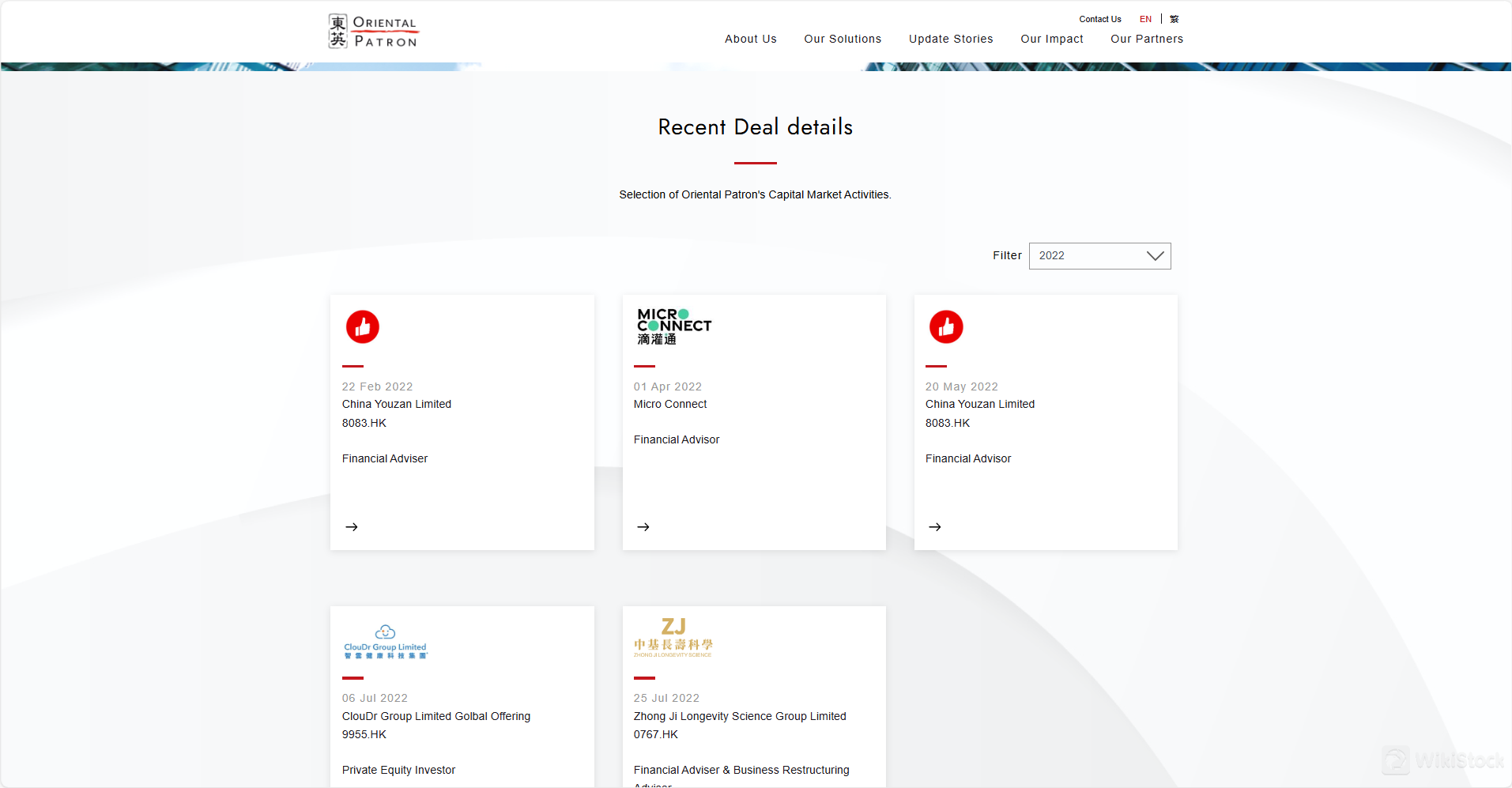Screen dimensions: 1512x788
Task: Click the 01 Apr 2022 date
Action: click(x=668, y=386)
